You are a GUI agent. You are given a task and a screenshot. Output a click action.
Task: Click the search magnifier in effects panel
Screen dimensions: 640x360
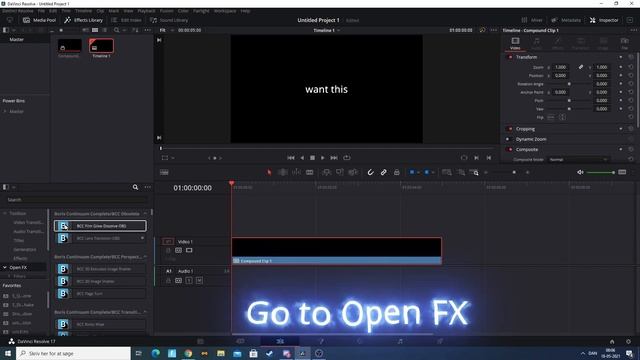click(x=135, y=187)
